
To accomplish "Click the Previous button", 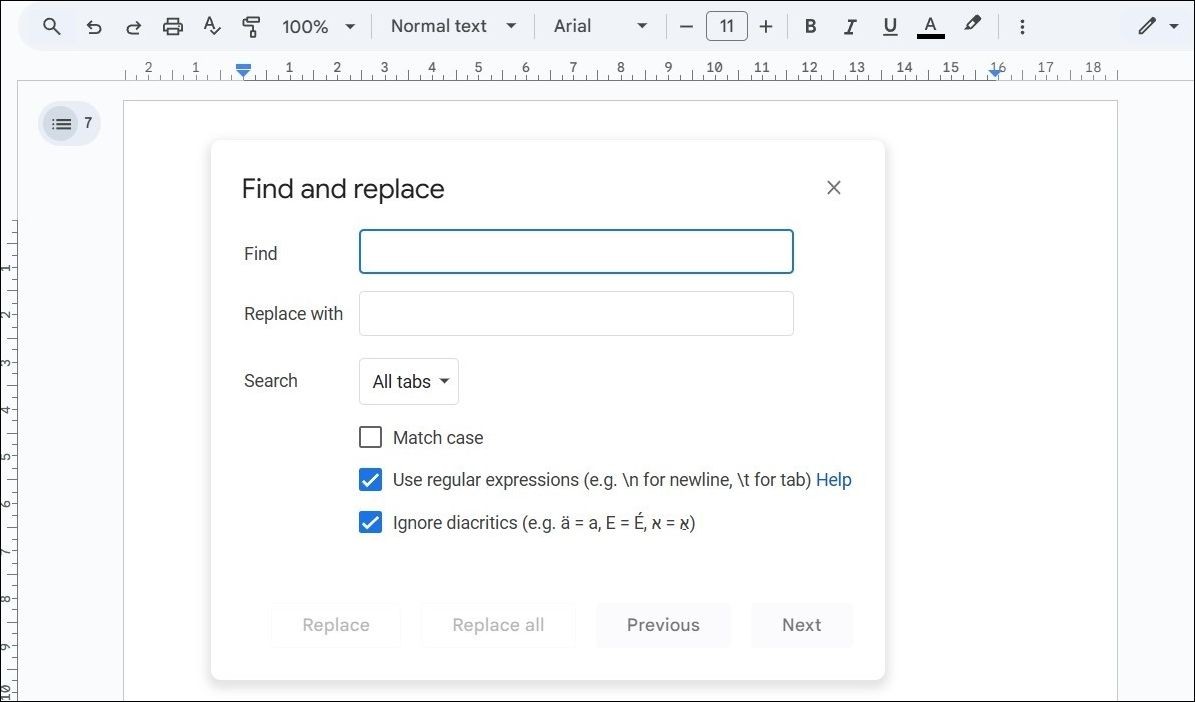I will pyautogui.click(x=663, y=625).
